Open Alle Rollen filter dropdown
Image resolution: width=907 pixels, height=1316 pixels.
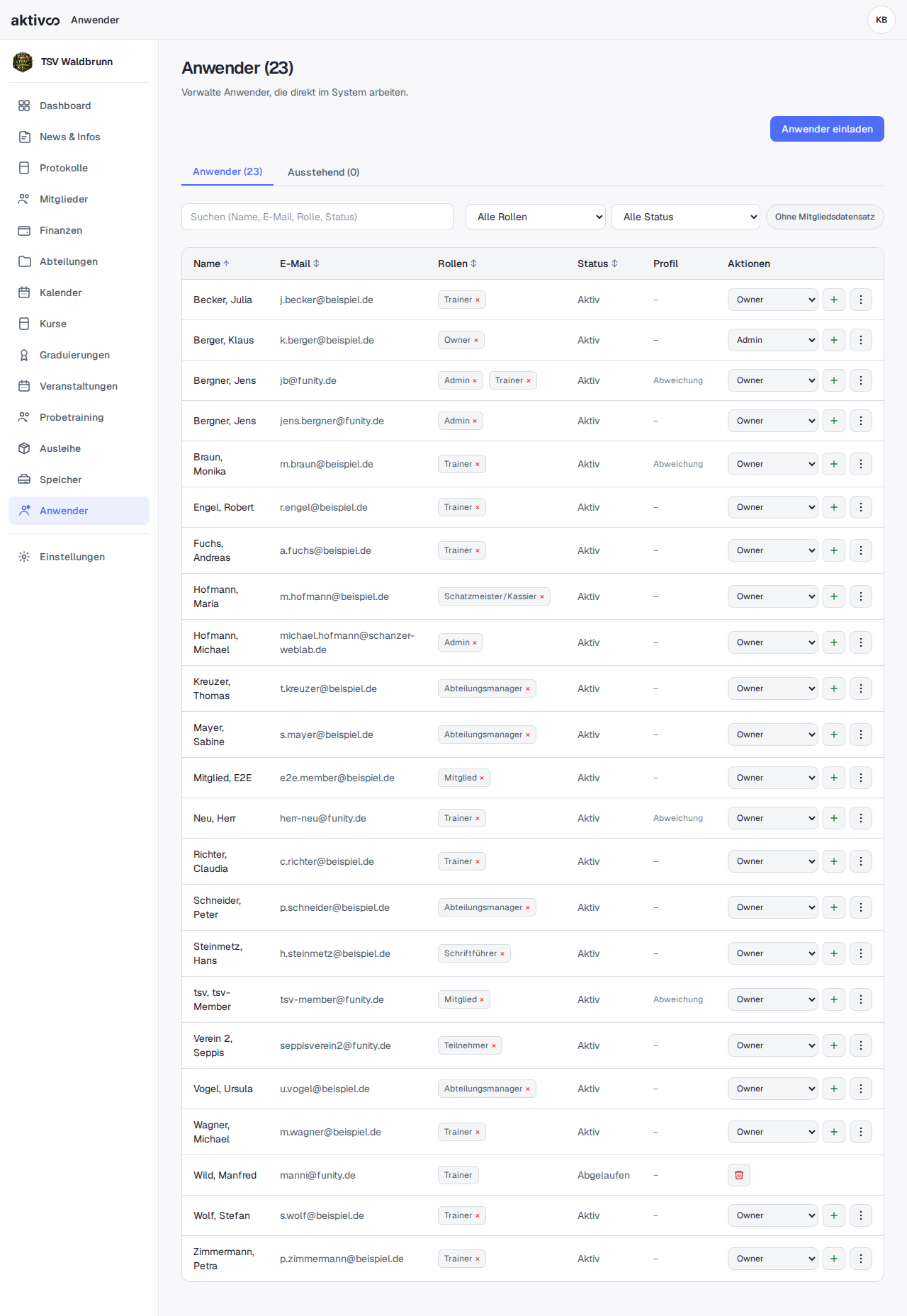(x=536, y=217)
